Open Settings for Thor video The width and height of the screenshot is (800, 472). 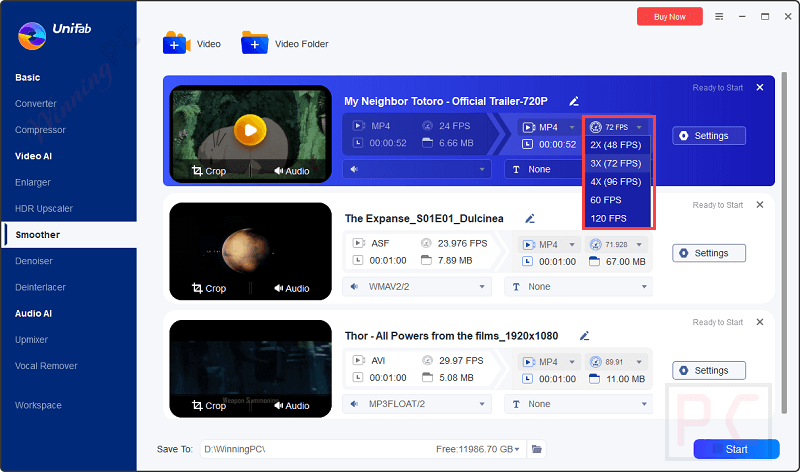pos(709,370)
